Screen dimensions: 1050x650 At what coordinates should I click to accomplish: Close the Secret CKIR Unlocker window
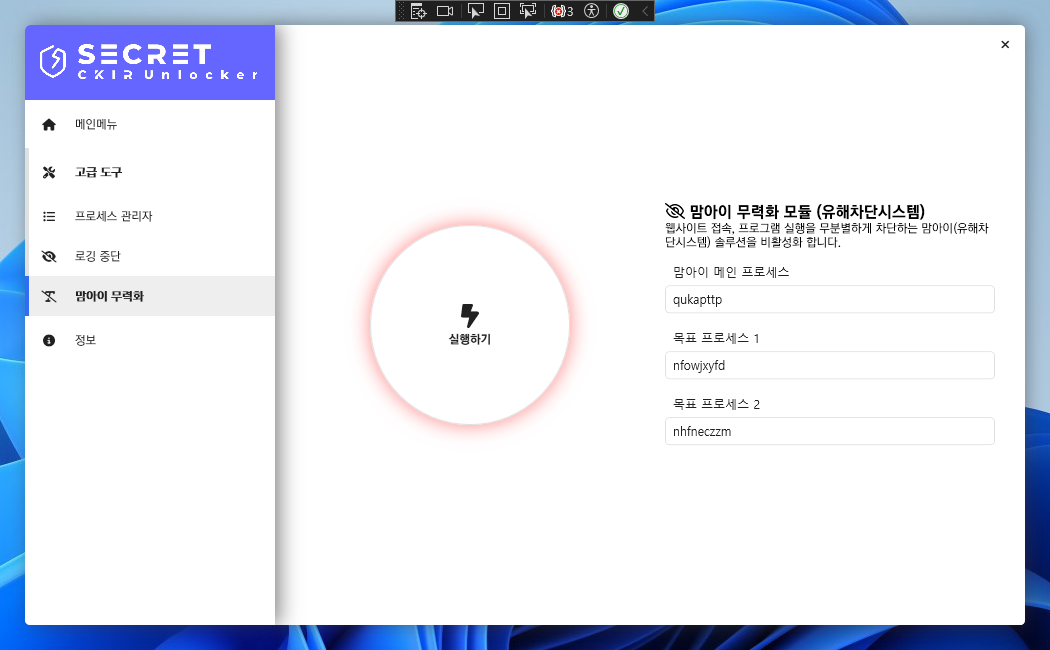pyautogui.click(x=1004, y=45)
